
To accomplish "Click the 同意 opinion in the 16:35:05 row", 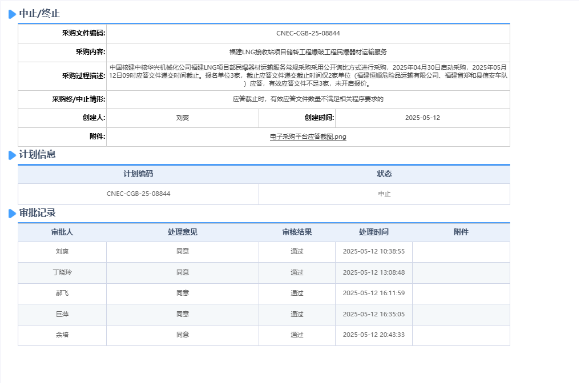I will [182, 314].
